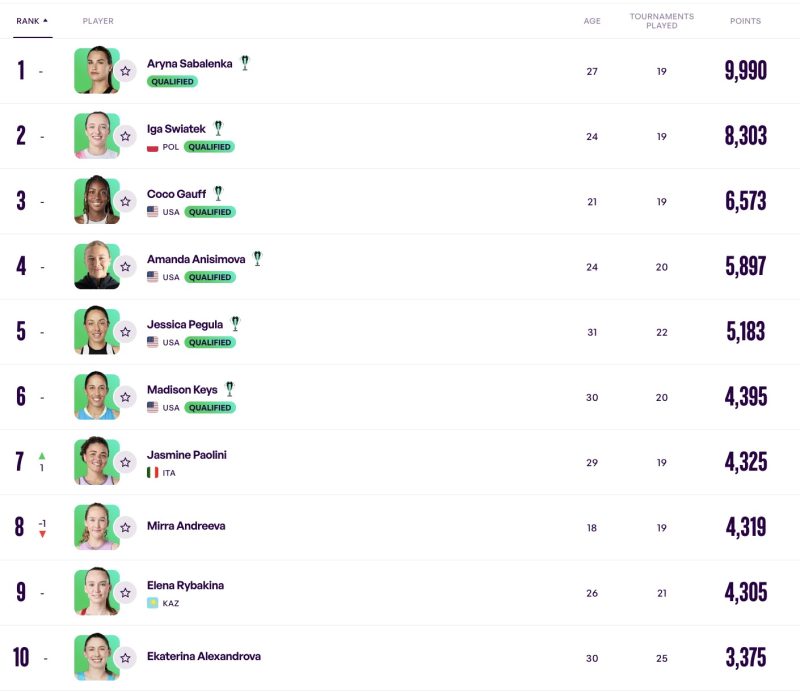The height and width of the screenshot is (693, 800).
Task: Click Mirra Andreeva's profile photo thumbnail
Action: (x=95, y=527)
